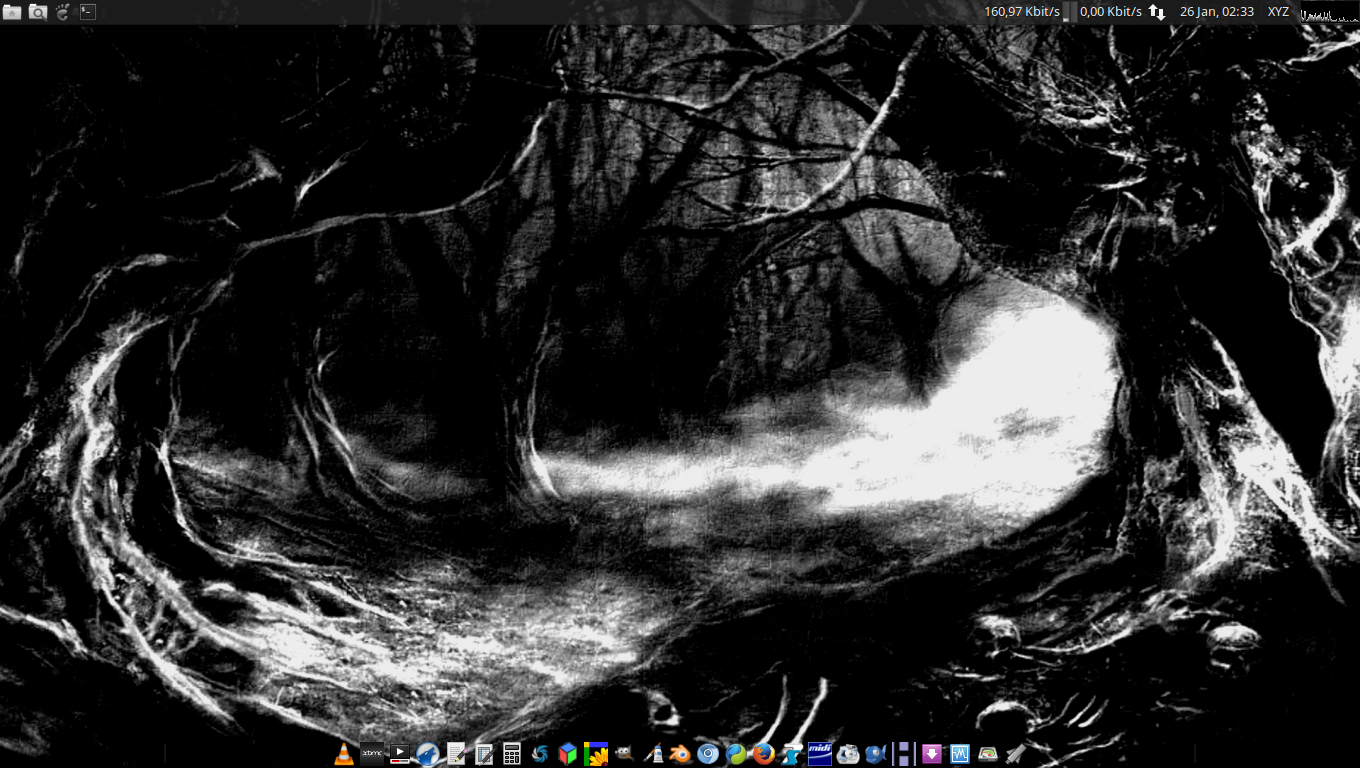Image resolution: width=1360 pixels, height=768 pixels.
Task: Open the blue howling wolf globe app
Action: (428, 754)
